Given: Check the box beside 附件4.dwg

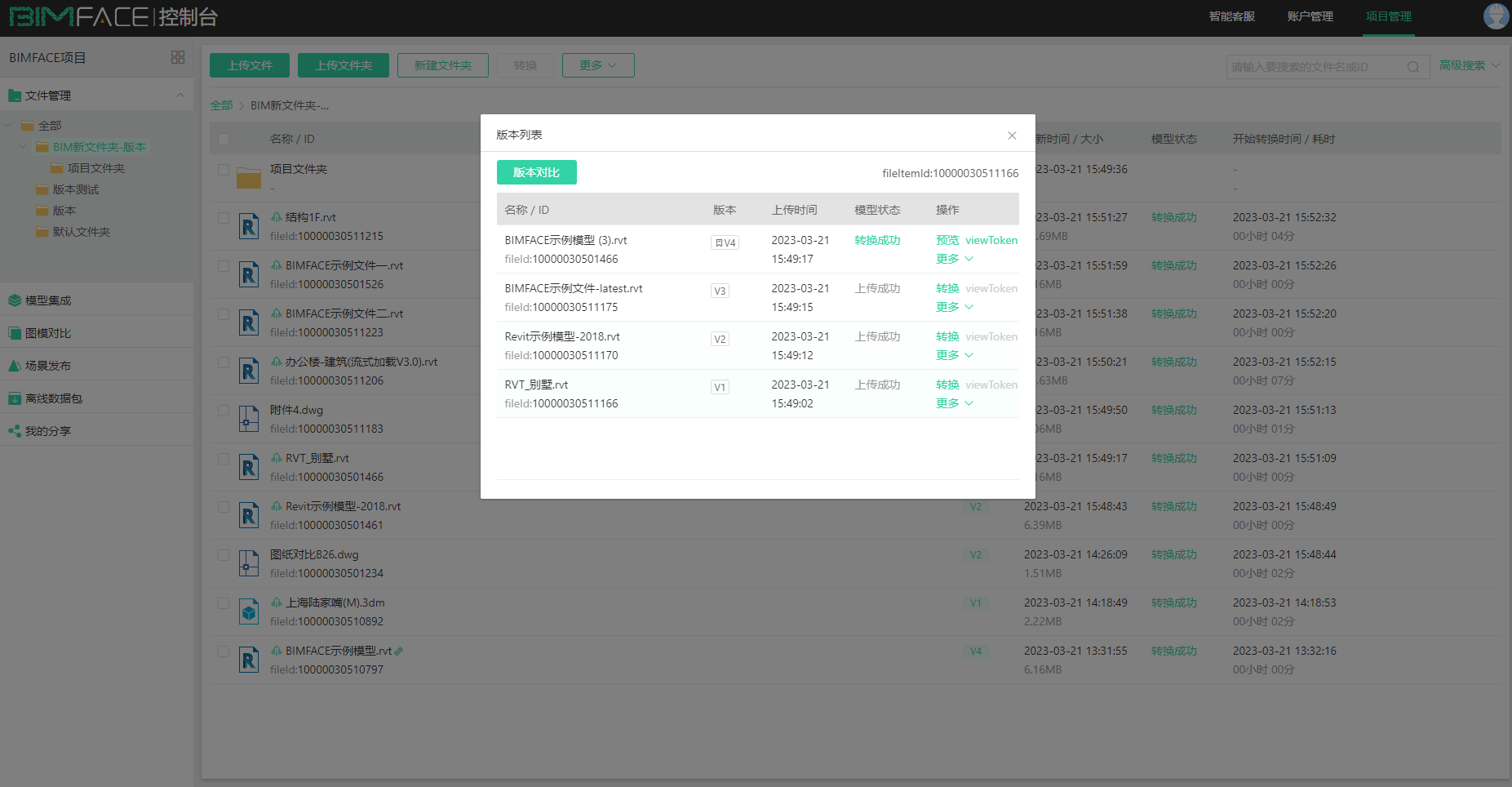Looking at the screenshot, I should (224, 411).
